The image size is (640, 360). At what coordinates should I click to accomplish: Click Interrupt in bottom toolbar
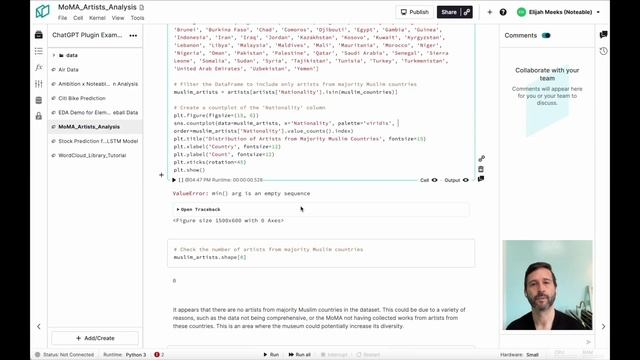[x=334, y=355]
